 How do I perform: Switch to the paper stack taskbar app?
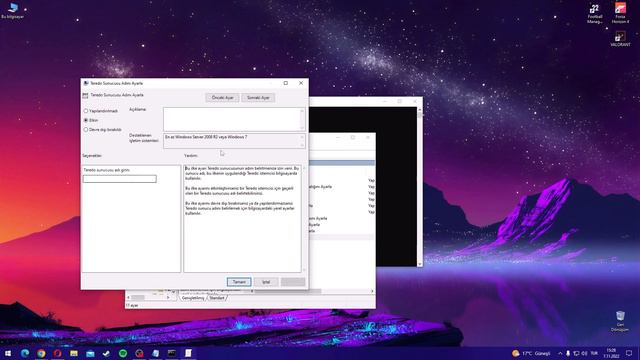pos(156,353)
